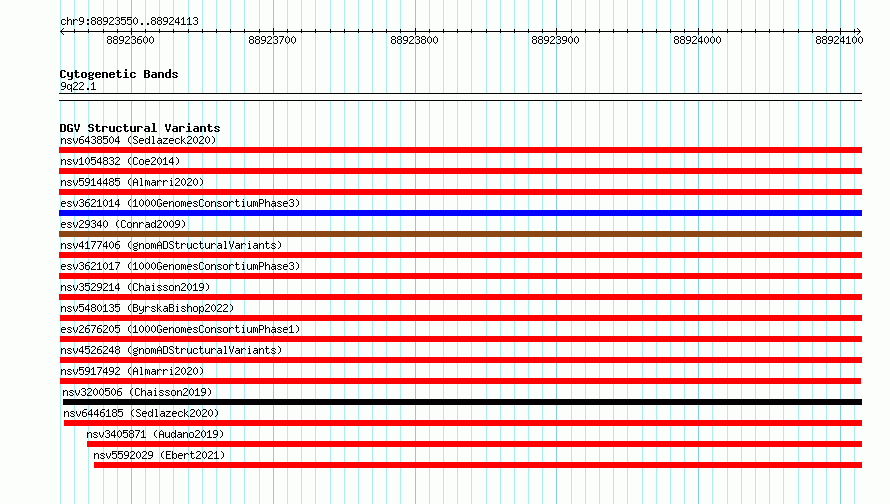Click the red bar under nsv5917492
This screenshot has height=504, width=890.
pos(460,381)
